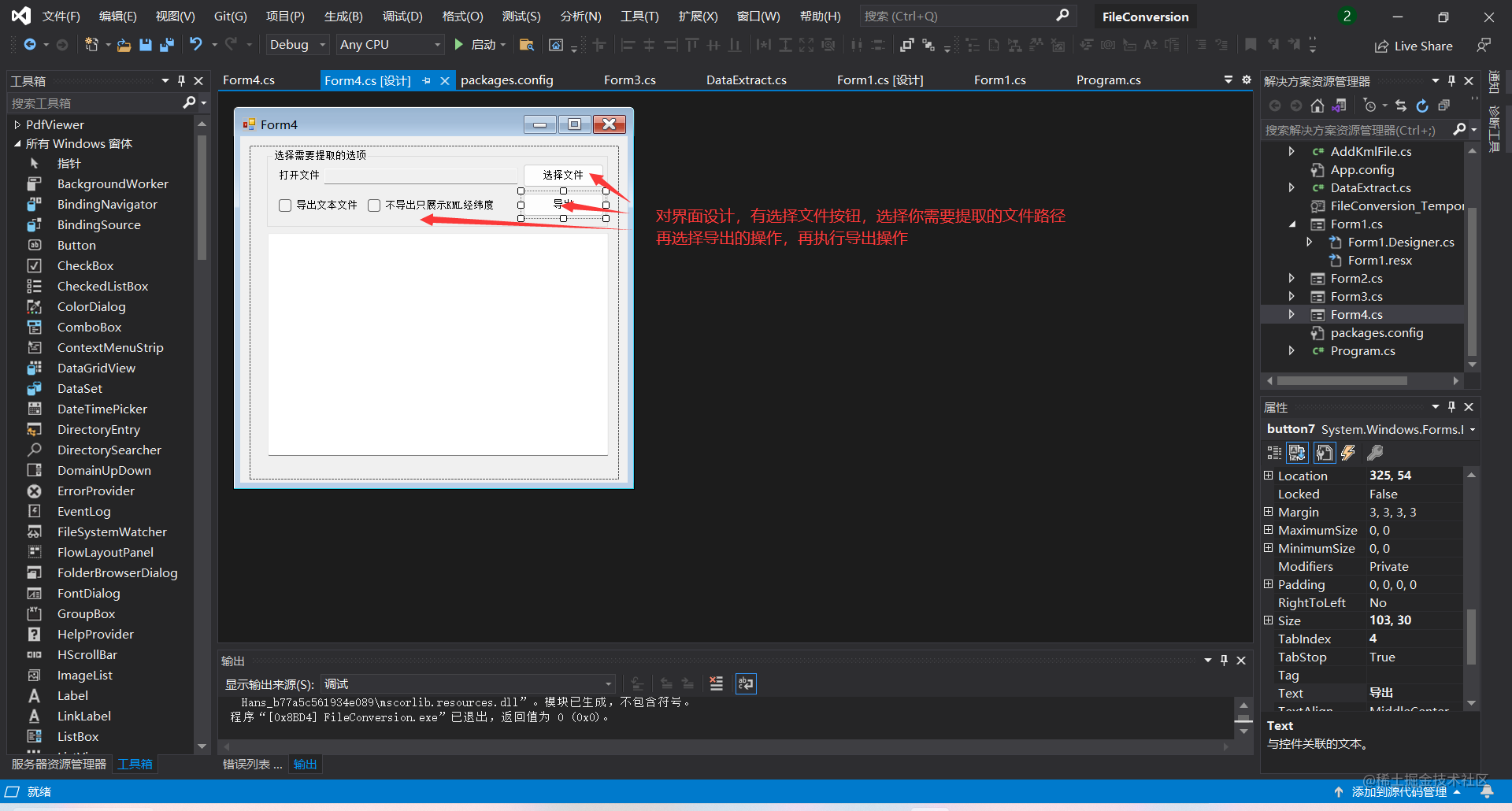
Task: Show categorized view in Properties panel
Action: [x=1274, y=453]
